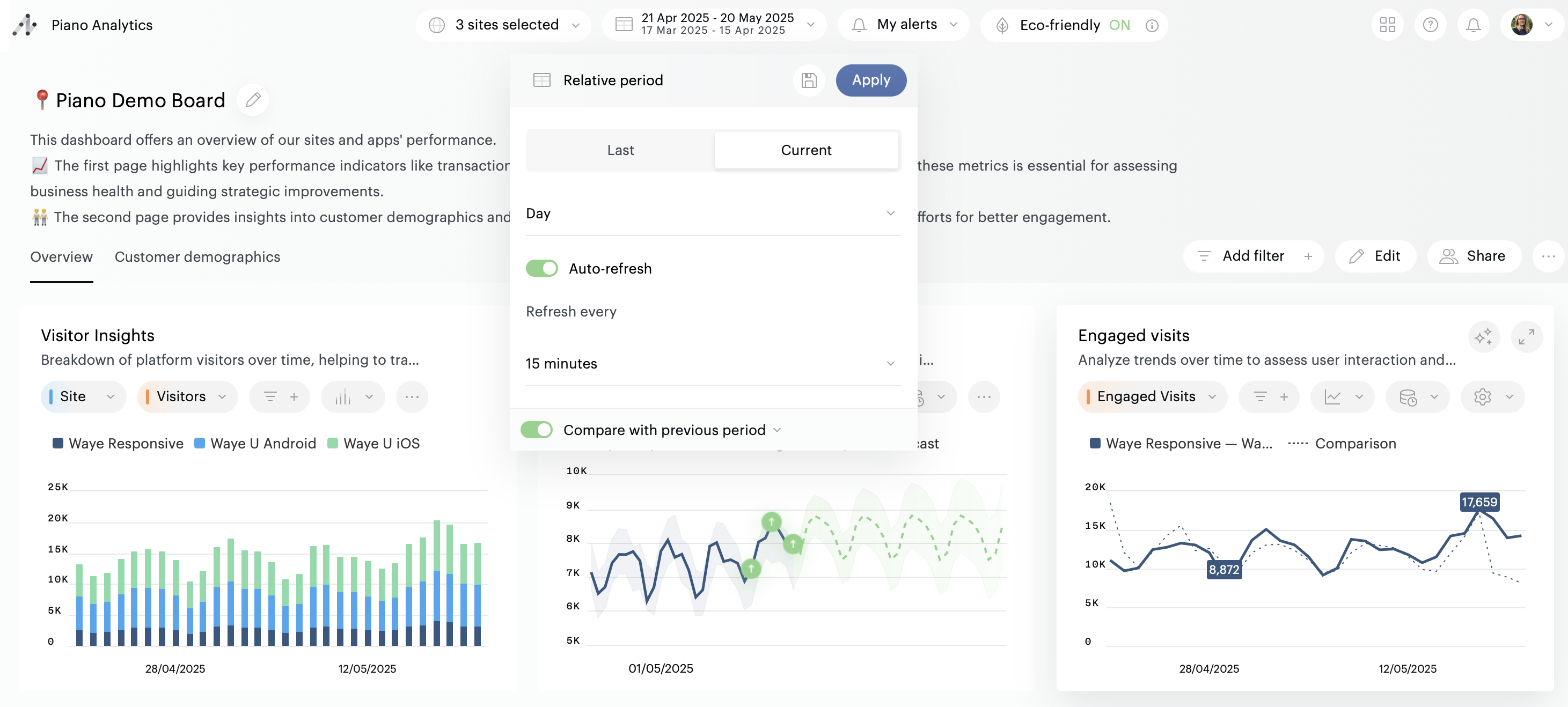Expand the Engaged visits widget fullscreen
The width and height of the screenshot is (1568, 707).
(1526, 336)
